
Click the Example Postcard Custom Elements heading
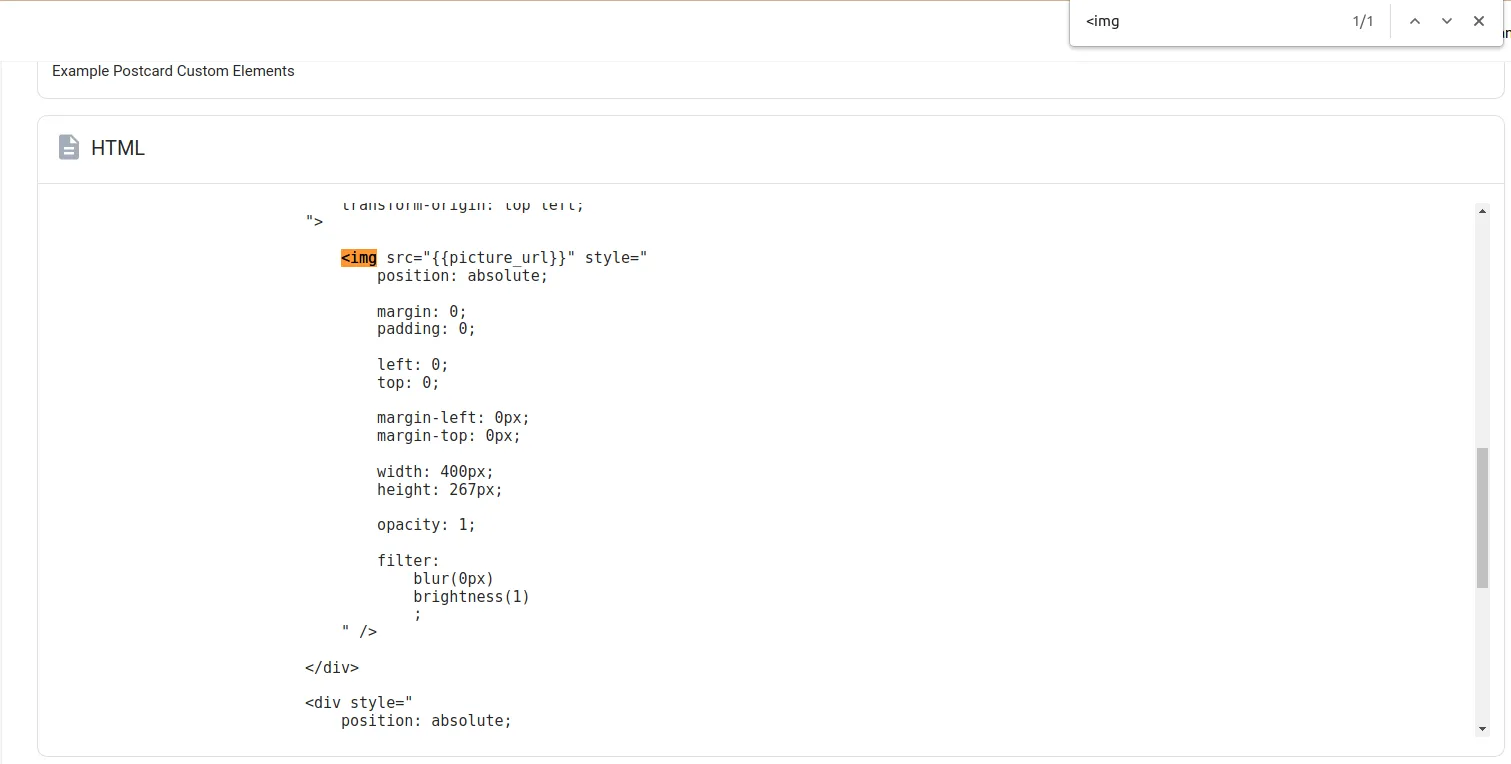173,70
